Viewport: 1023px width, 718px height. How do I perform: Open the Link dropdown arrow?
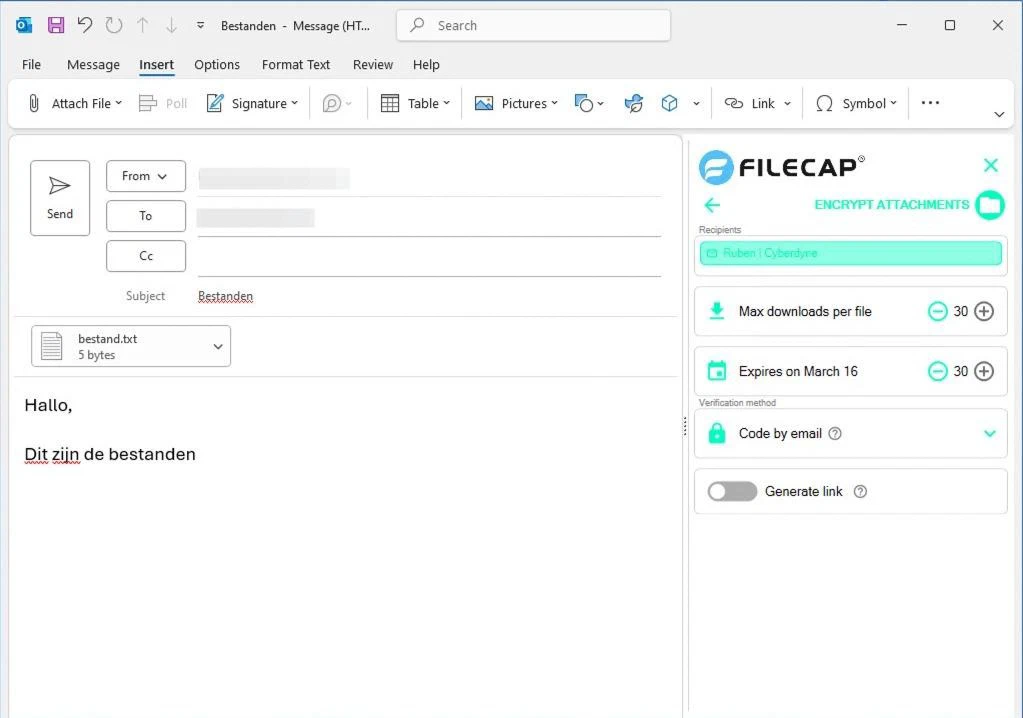pos(787,103)
